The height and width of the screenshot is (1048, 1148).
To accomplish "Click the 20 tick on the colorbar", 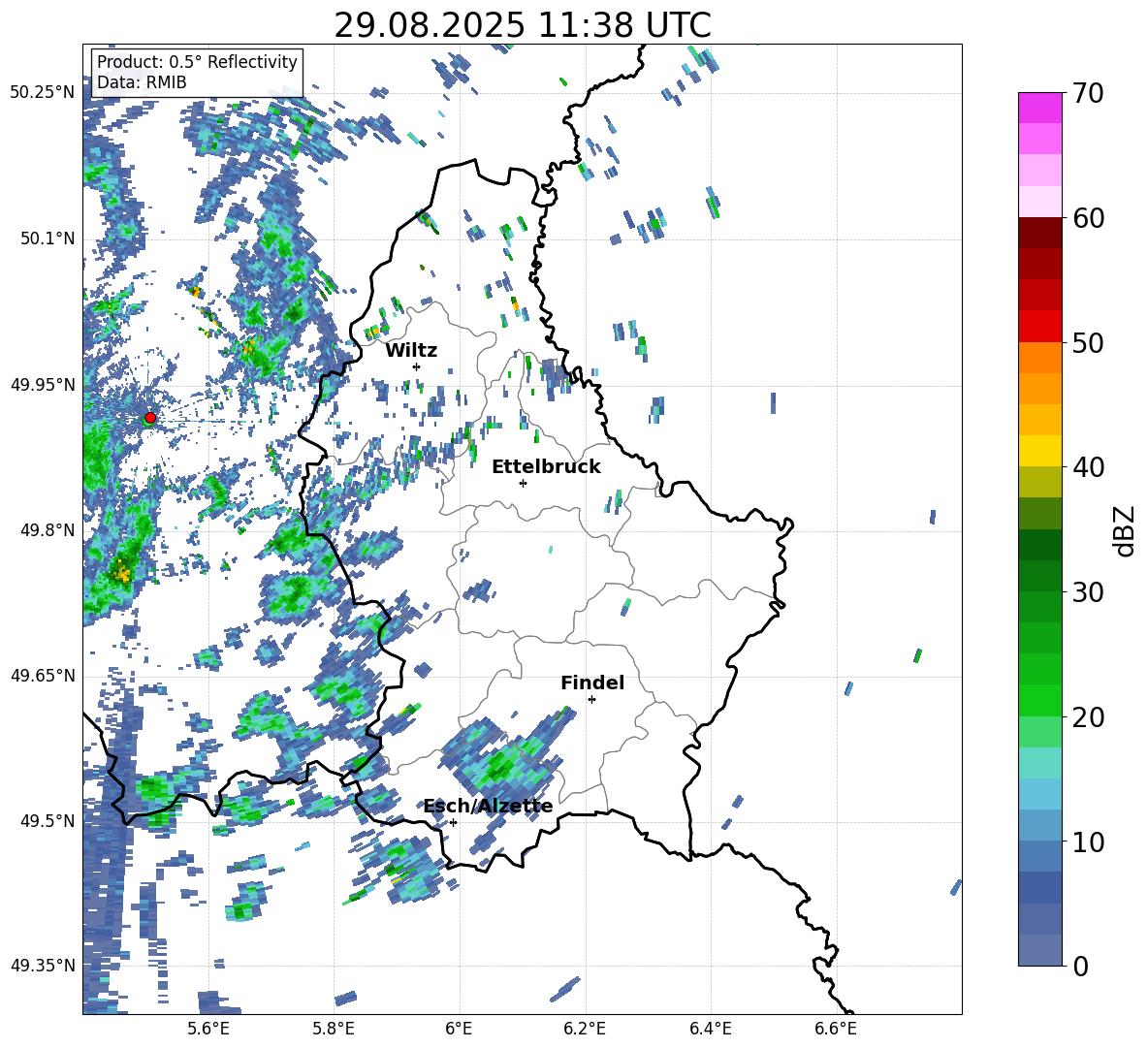I will [x=1089, y=716].
